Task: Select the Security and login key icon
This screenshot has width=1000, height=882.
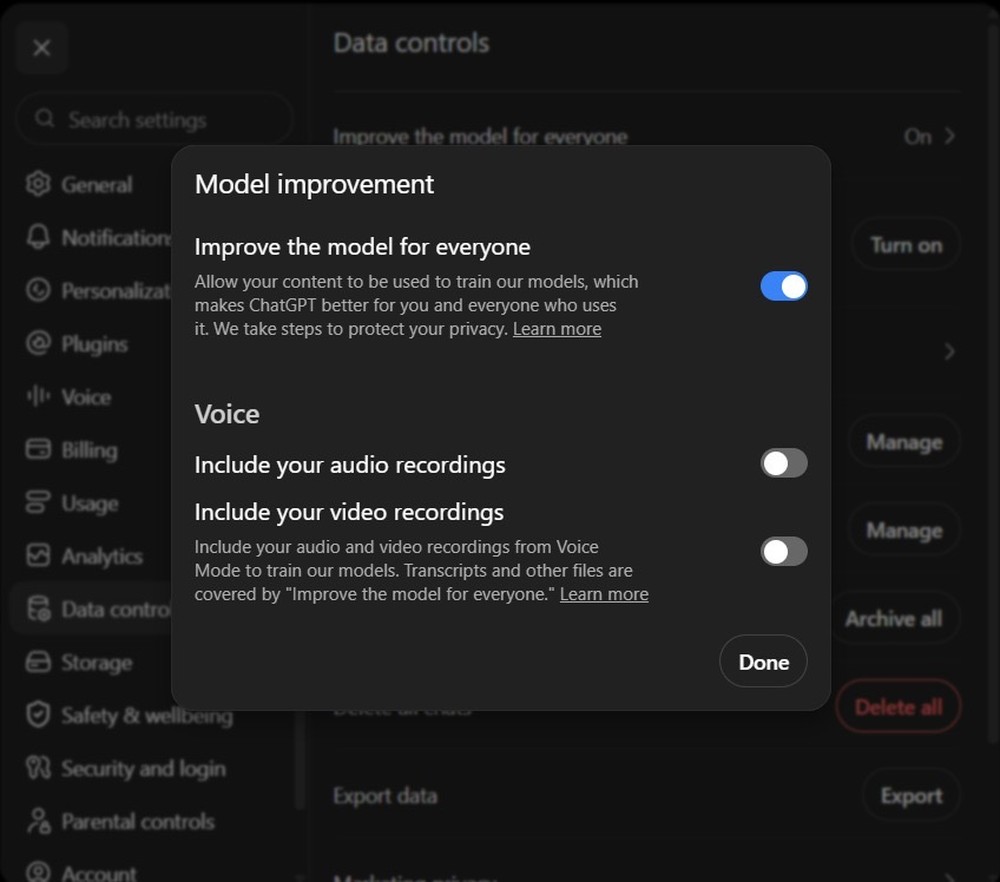Action: tap(38, 768)
